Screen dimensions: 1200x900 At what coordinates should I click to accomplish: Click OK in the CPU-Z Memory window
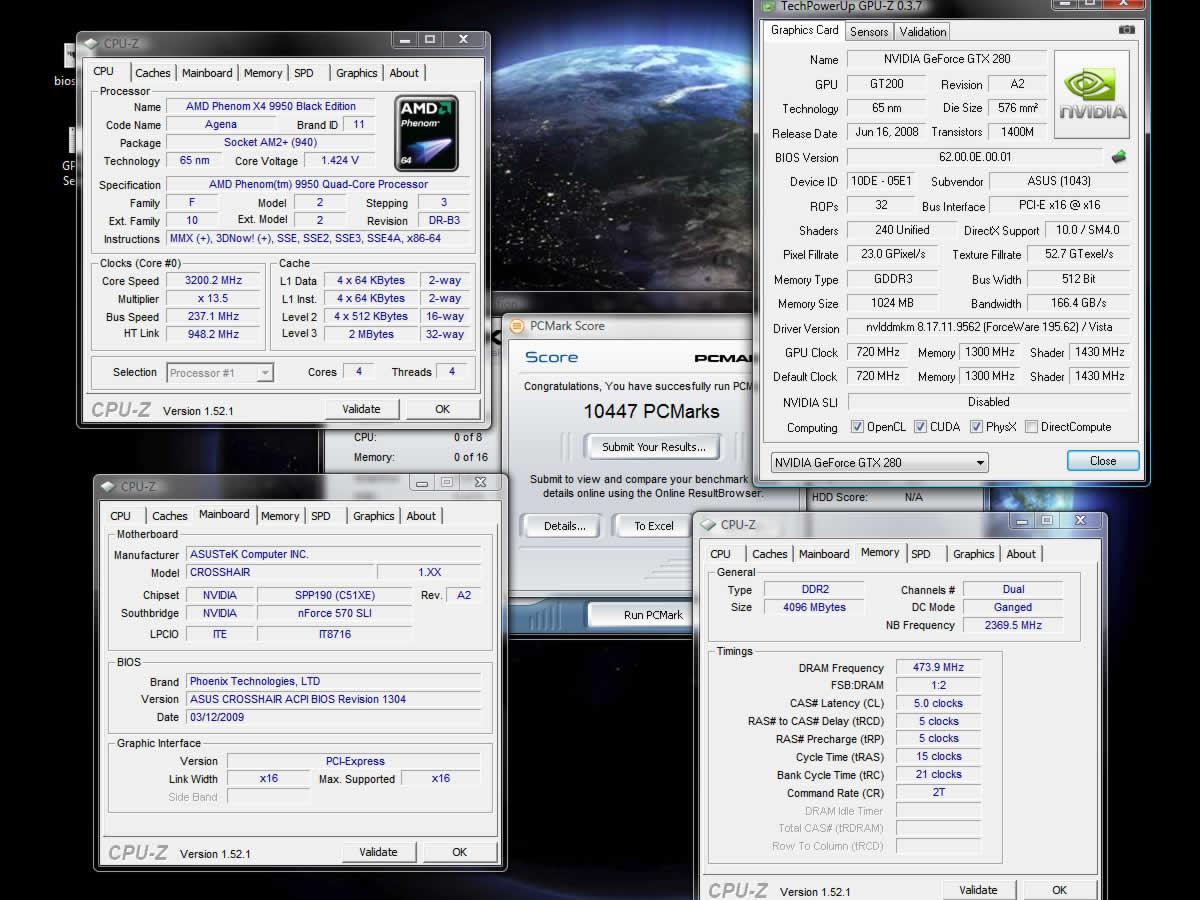(x=1060, y=890)
